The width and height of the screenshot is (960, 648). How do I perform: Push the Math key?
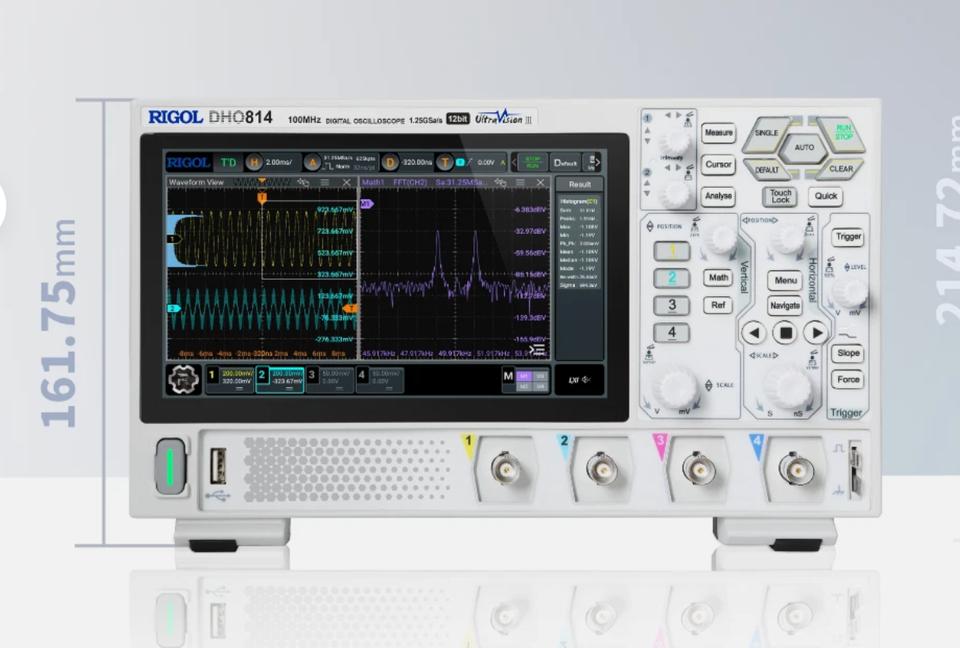tap(718, 277)
